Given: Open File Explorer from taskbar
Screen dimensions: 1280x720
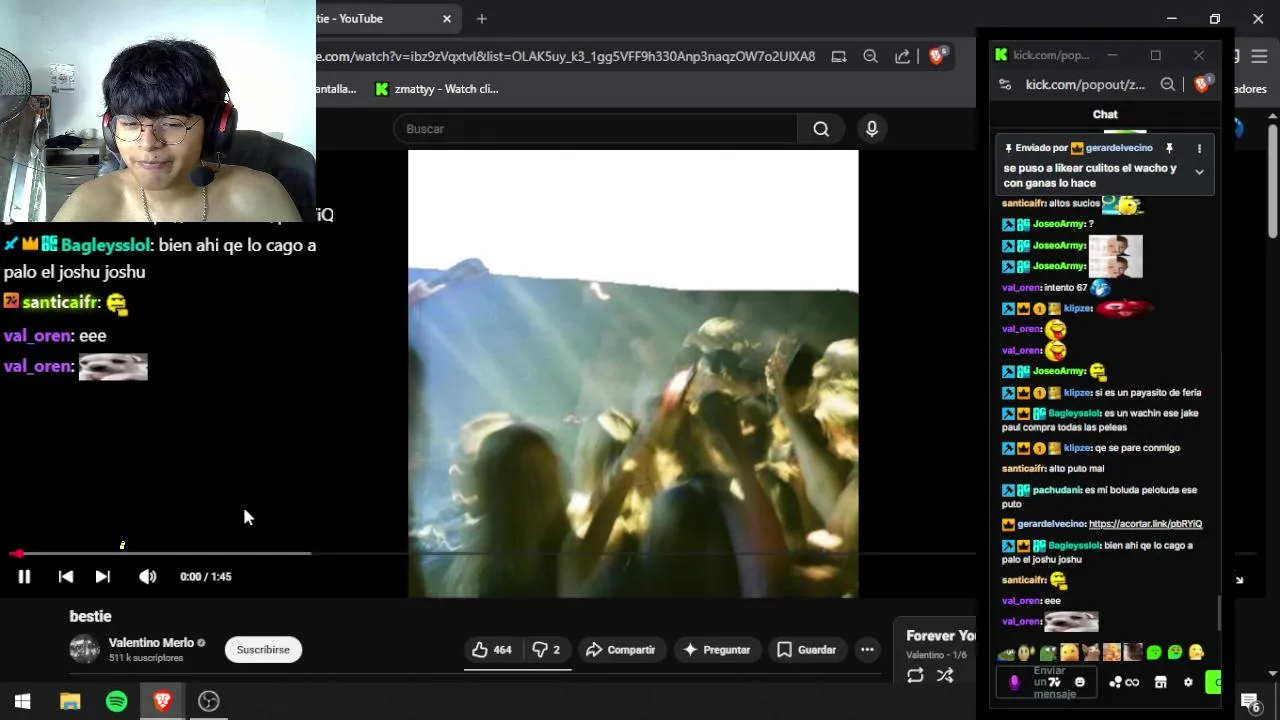Looking at the screenshot, I should (70, 701).
